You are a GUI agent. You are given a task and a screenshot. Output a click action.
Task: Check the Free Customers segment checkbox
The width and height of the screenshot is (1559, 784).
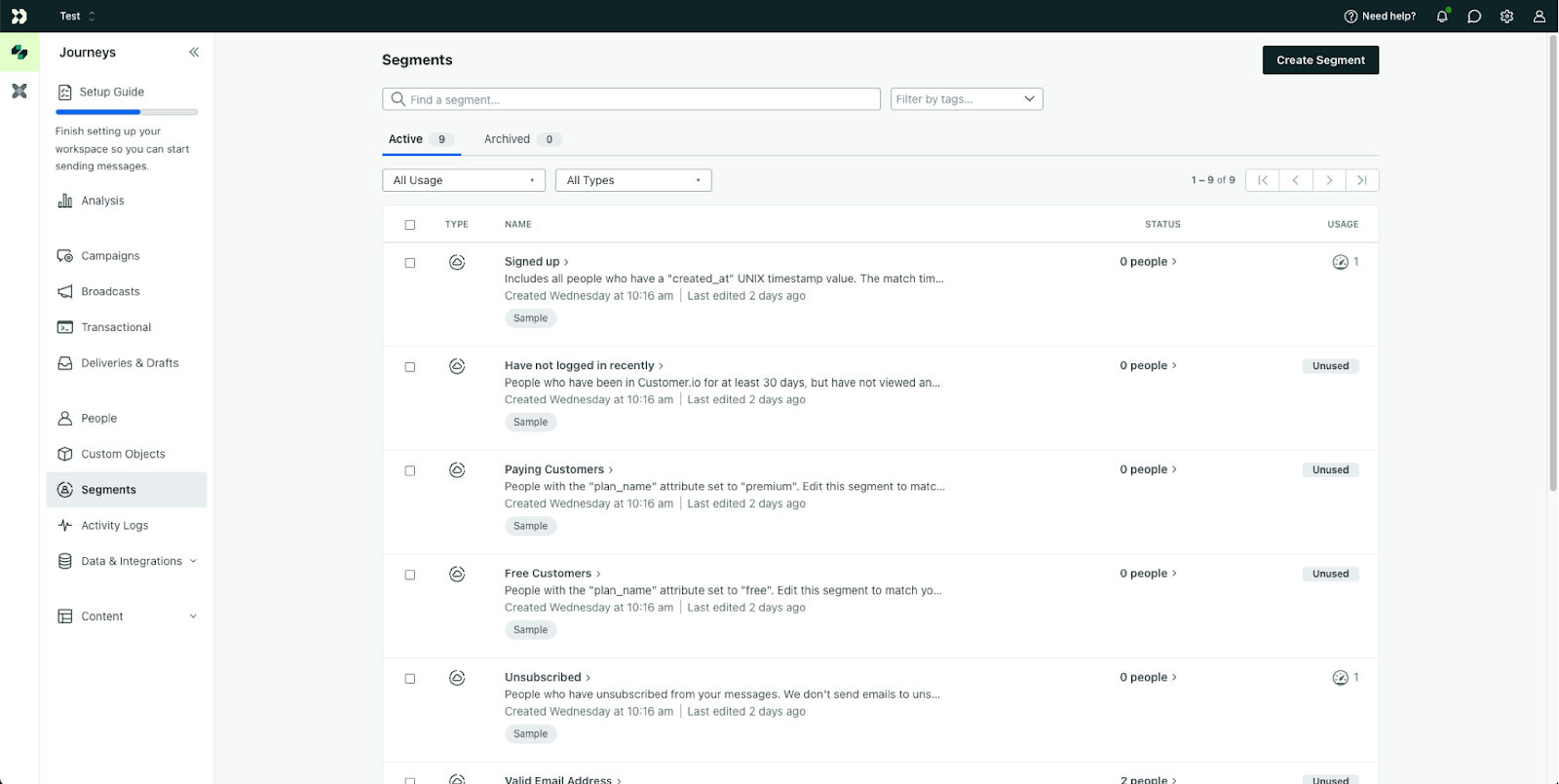410,575
